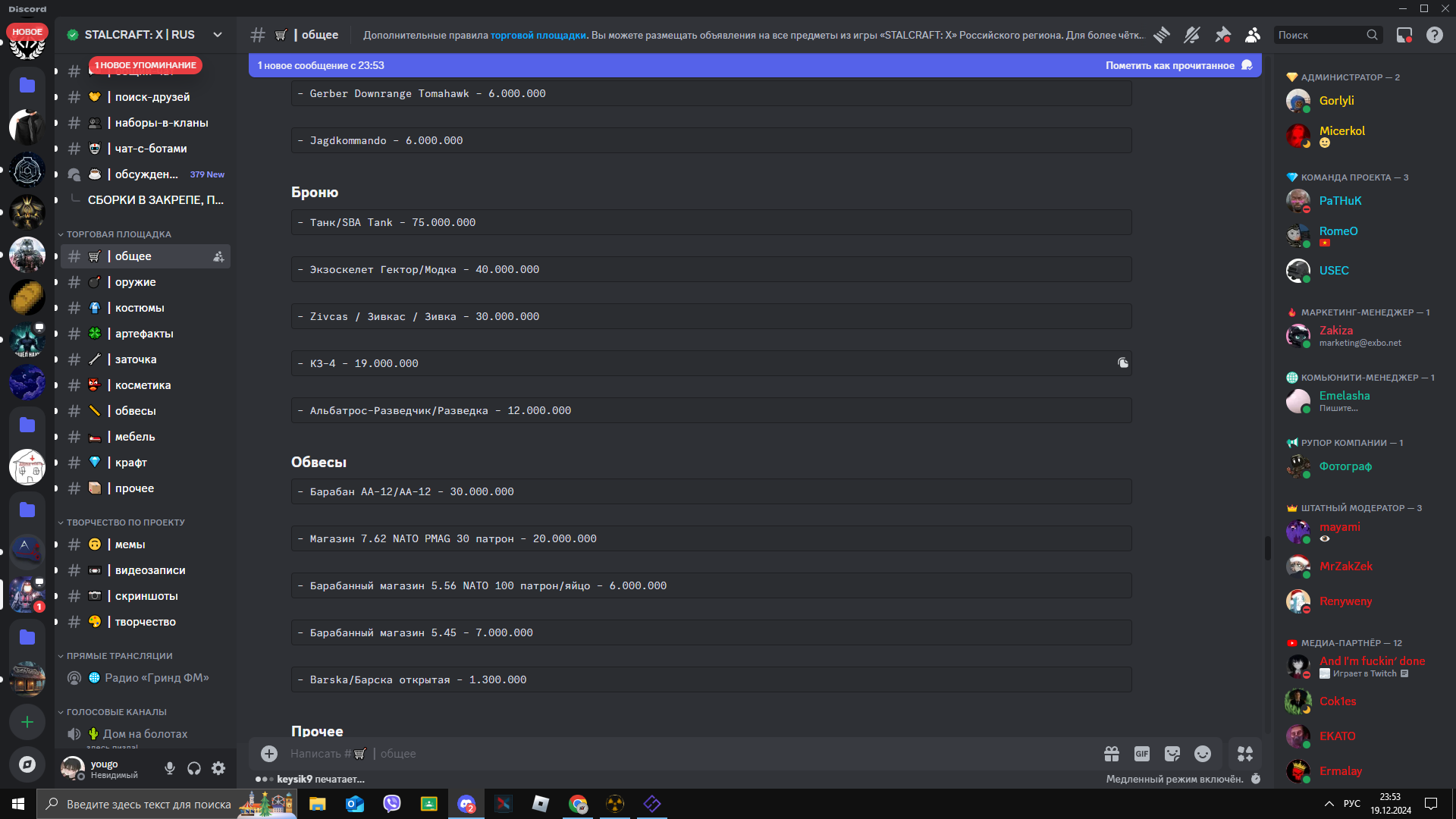
Task: Open Discord help icon
Action: (x=1435, y=35)
